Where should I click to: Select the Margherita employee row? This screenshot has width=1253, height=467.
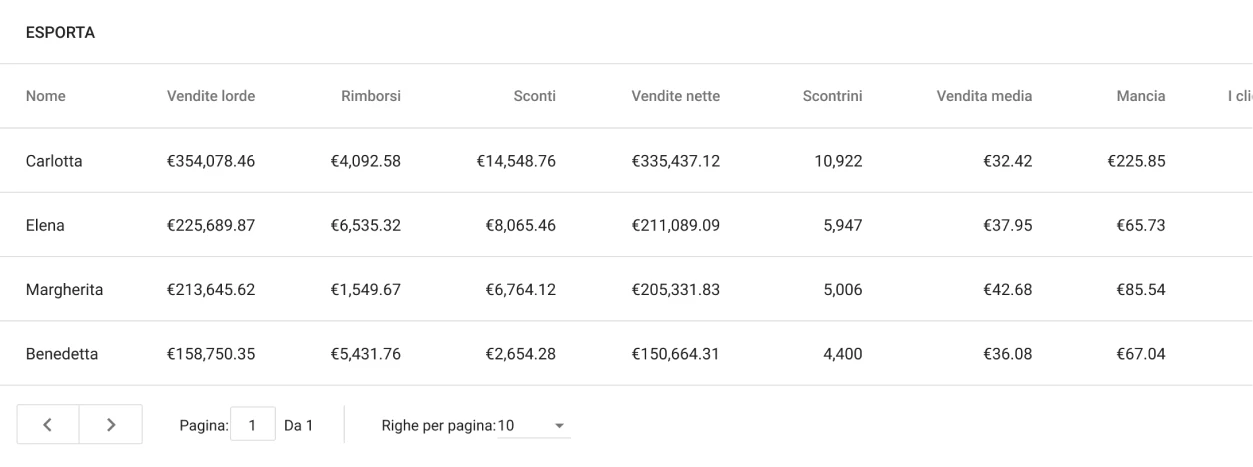click(64, 289)
